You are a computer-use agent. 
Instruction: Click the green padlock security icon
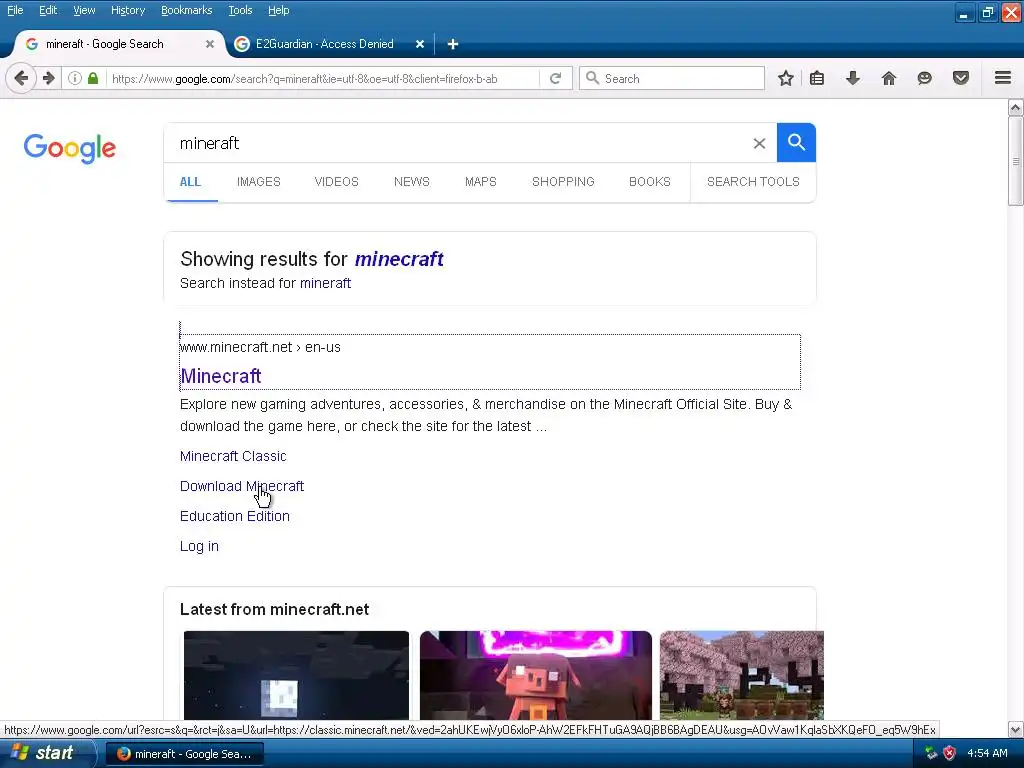93,78
